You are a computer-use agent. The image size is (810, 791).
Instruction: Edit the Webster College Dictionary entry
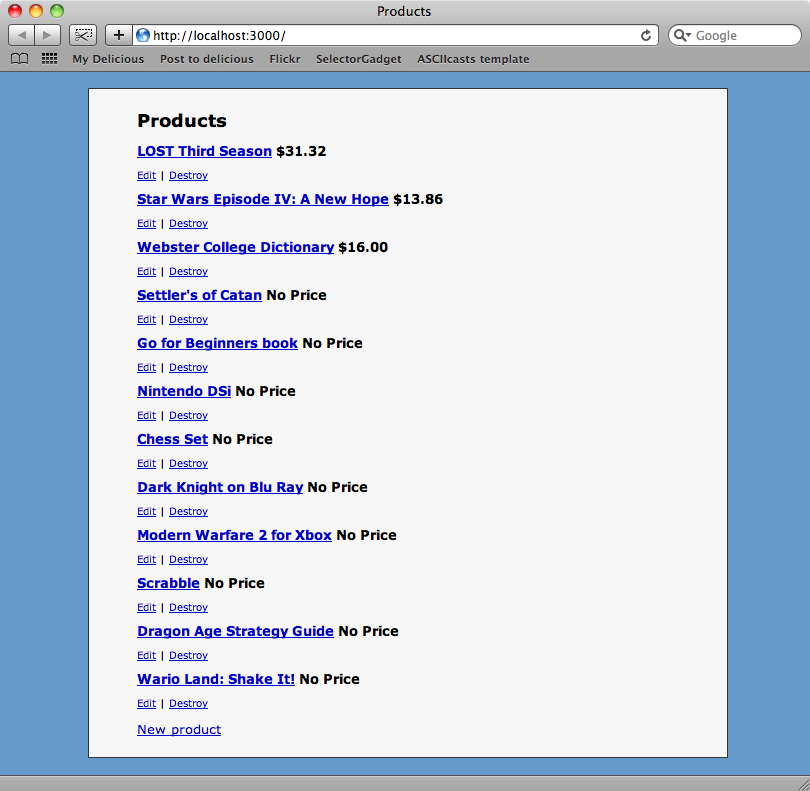(x=147, y=272)
